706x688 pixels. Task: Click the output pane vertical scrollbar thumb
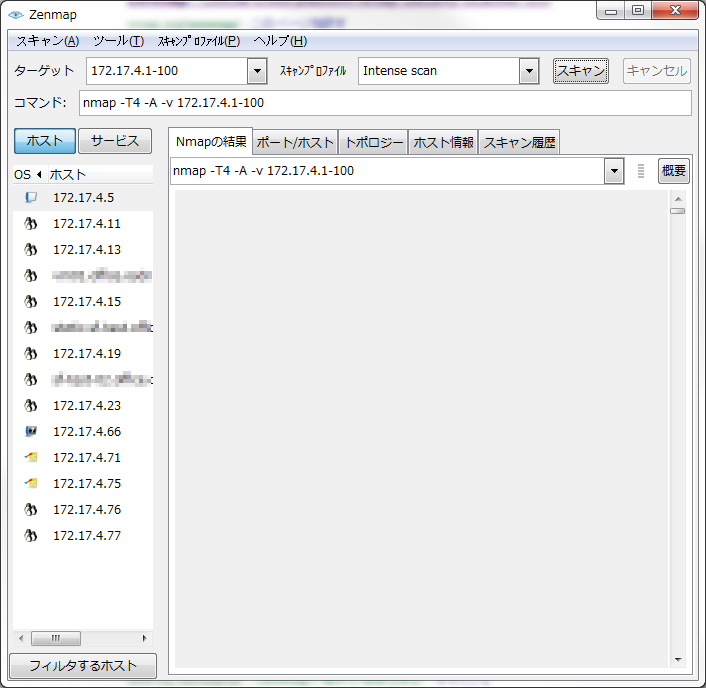coord(678,211)
